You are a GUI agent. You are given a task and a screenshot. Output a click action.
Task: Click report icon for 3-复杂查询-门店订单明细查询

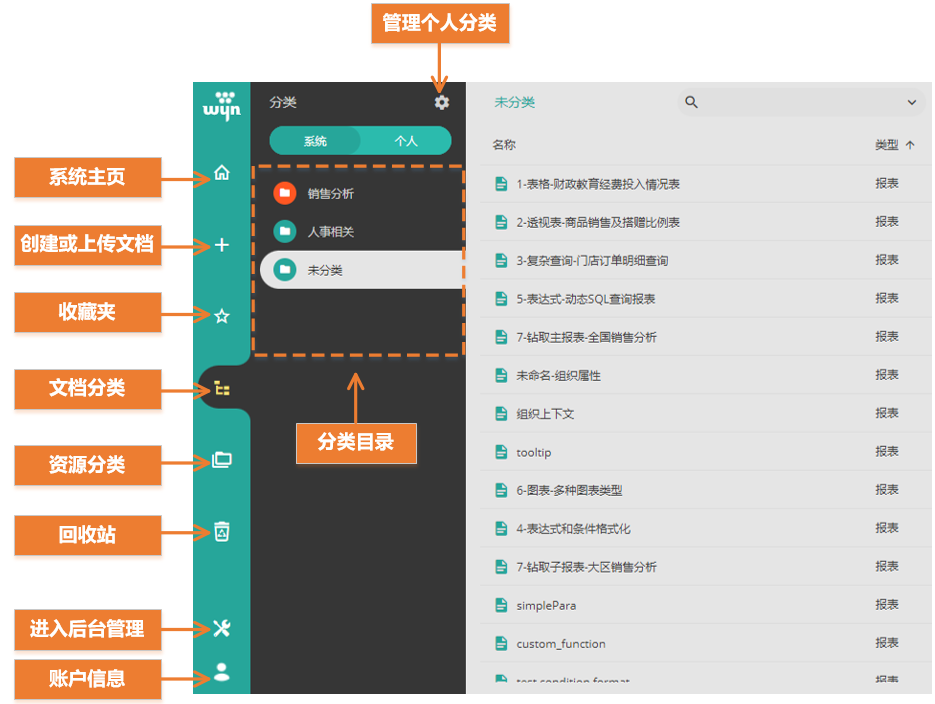[501, 260]
